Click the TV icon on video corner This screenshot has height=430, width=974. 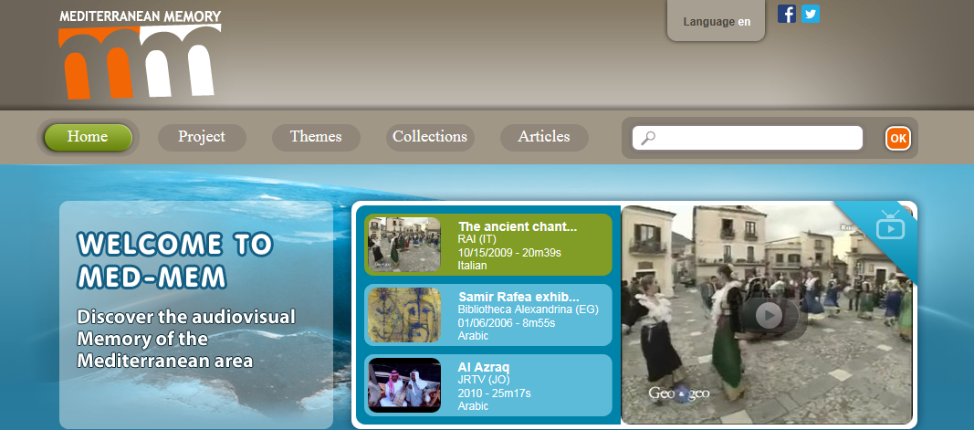point(889,225)
